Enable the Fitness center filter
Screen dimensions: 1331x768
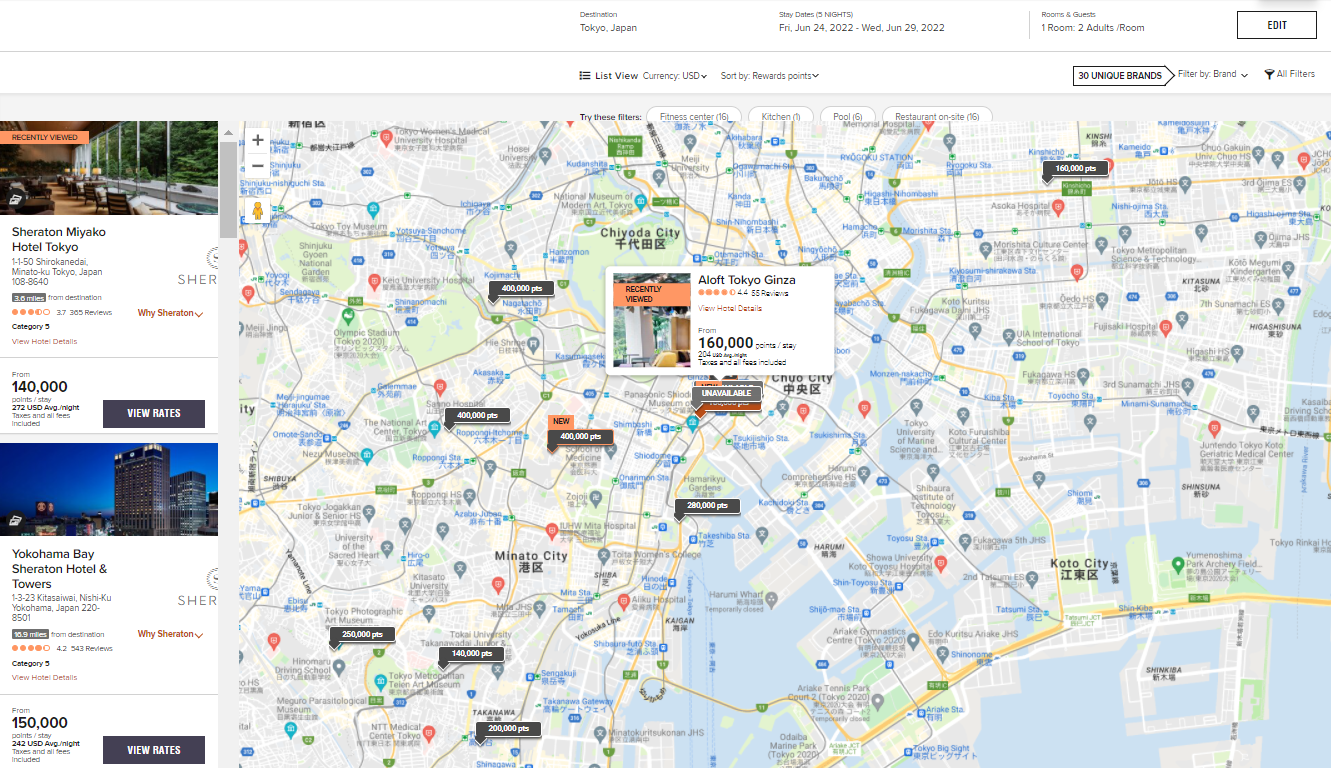(x=693, y=116)
